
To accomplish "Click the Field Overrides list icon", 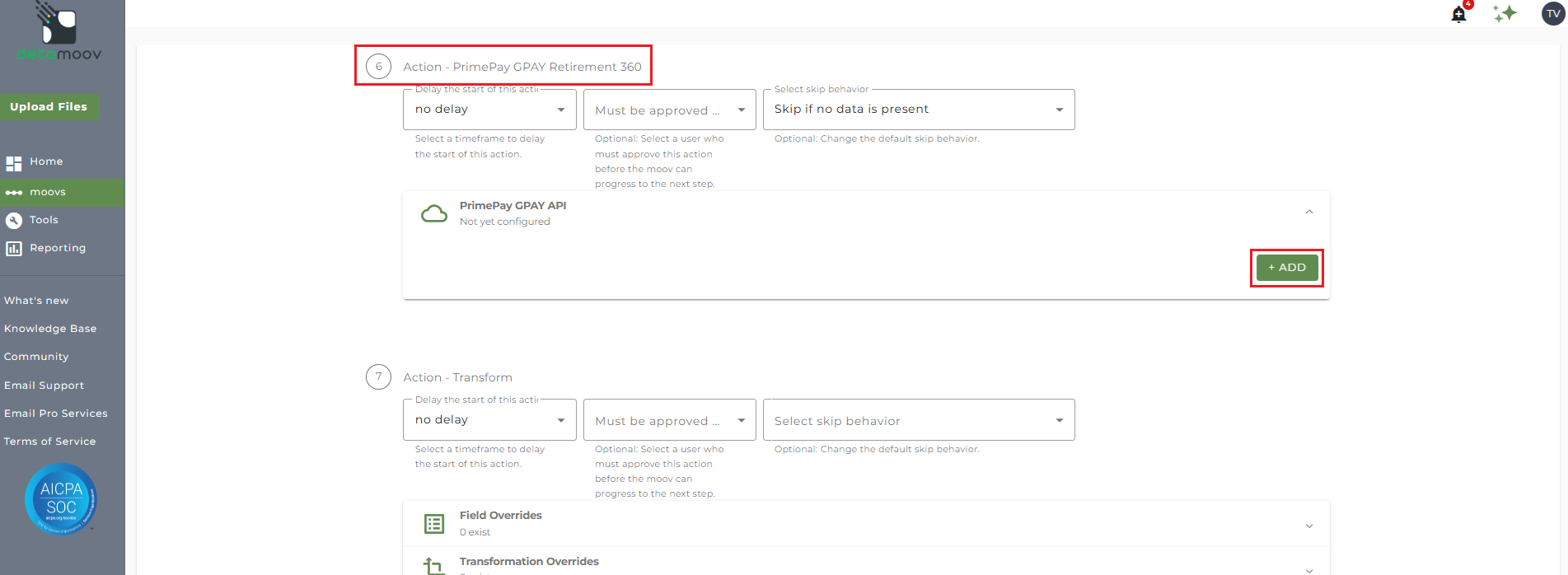I will pos(434,524).
